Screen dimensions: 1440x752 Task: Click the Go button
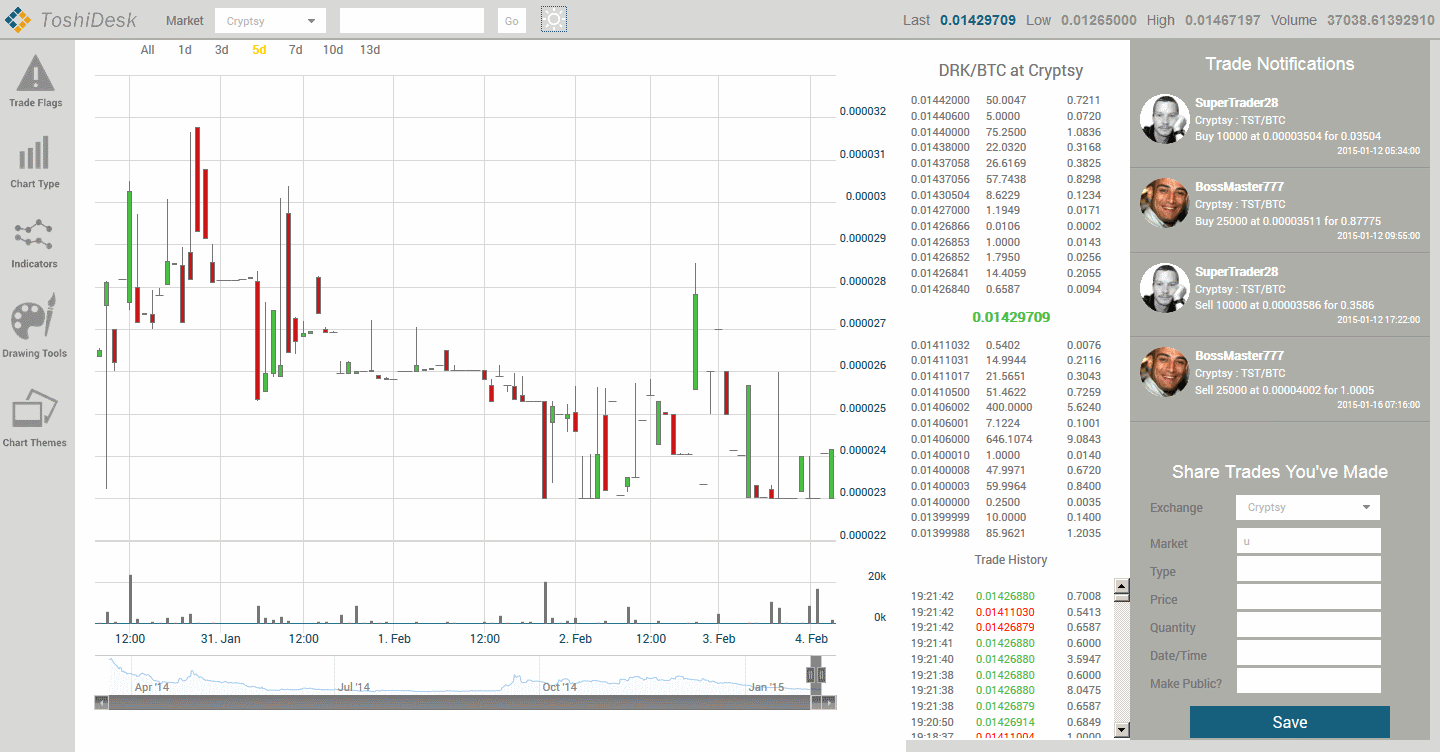click(511, 21)
